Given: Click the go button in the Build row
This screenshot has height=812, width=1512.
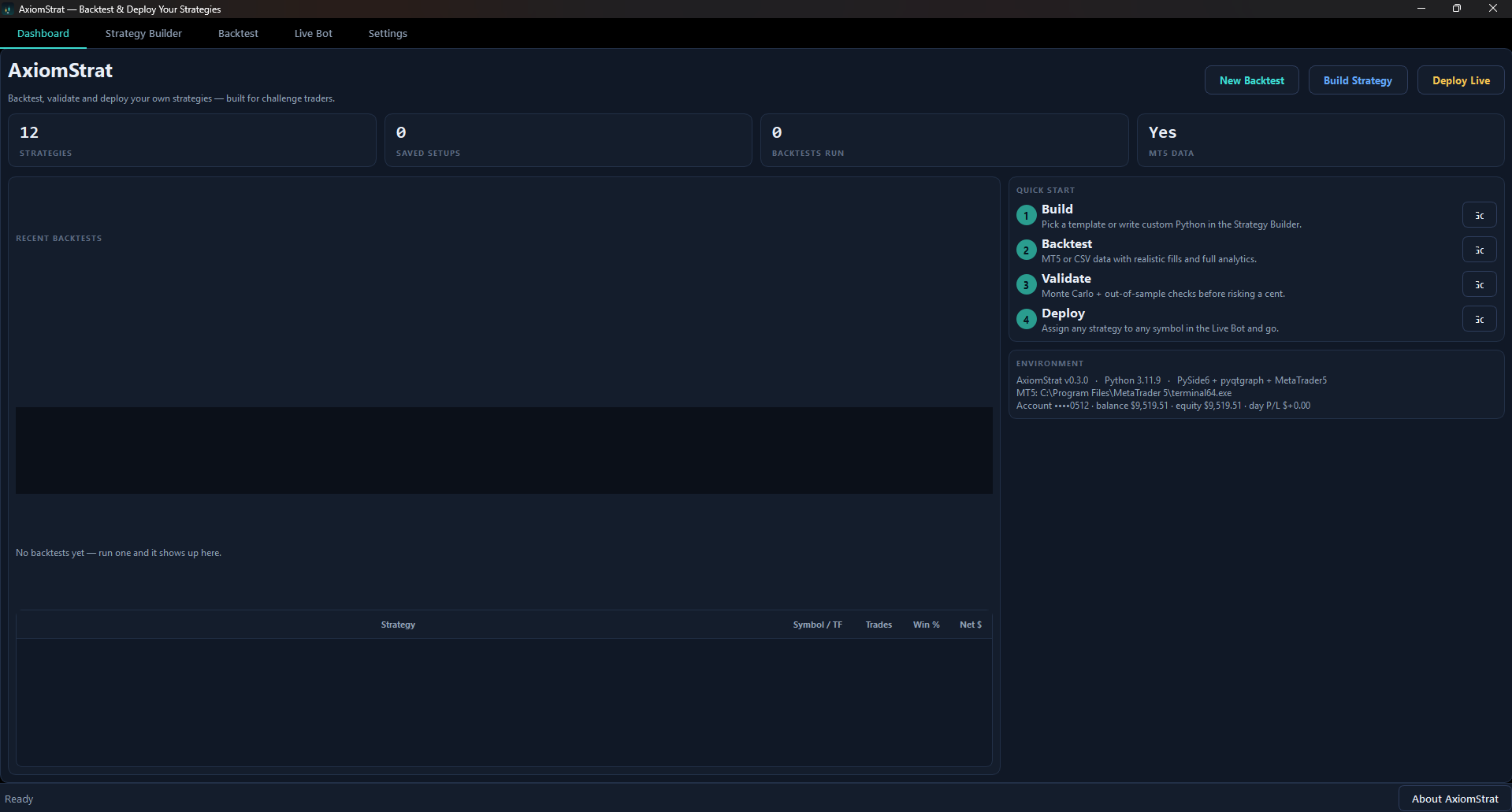Looking at the screenshot, I should pyautogui.click(x=1479, y=215).
